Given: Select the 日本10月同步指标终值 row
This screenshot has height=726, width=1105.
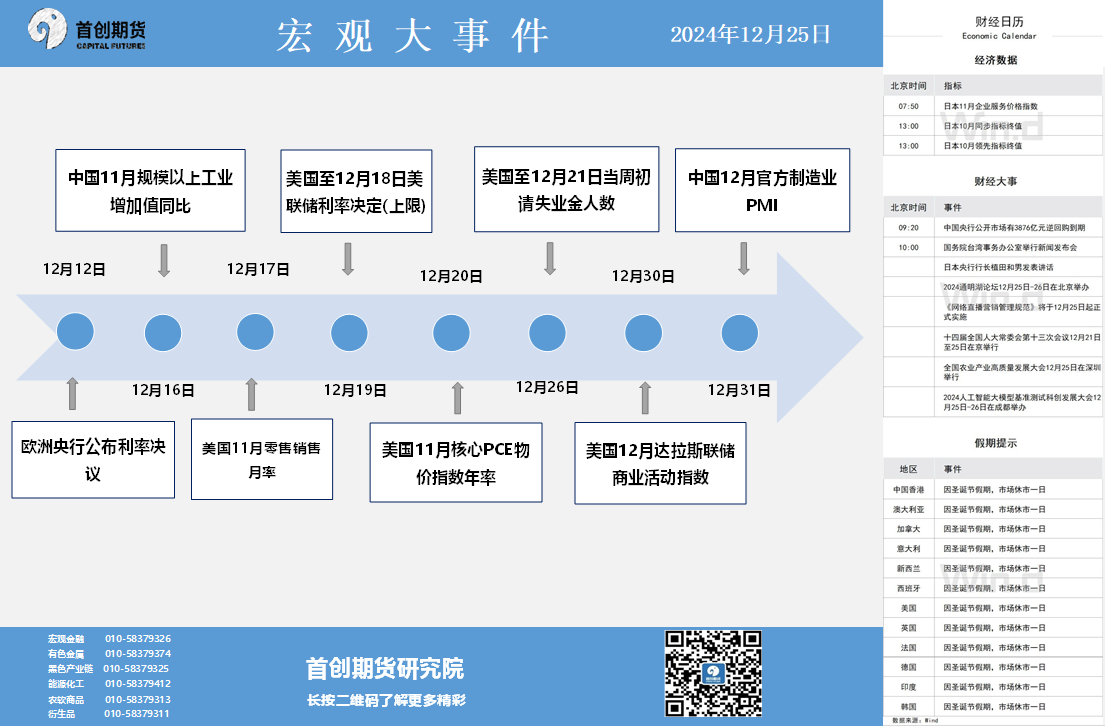Looking at the screenshot, I should pos(993,126).
